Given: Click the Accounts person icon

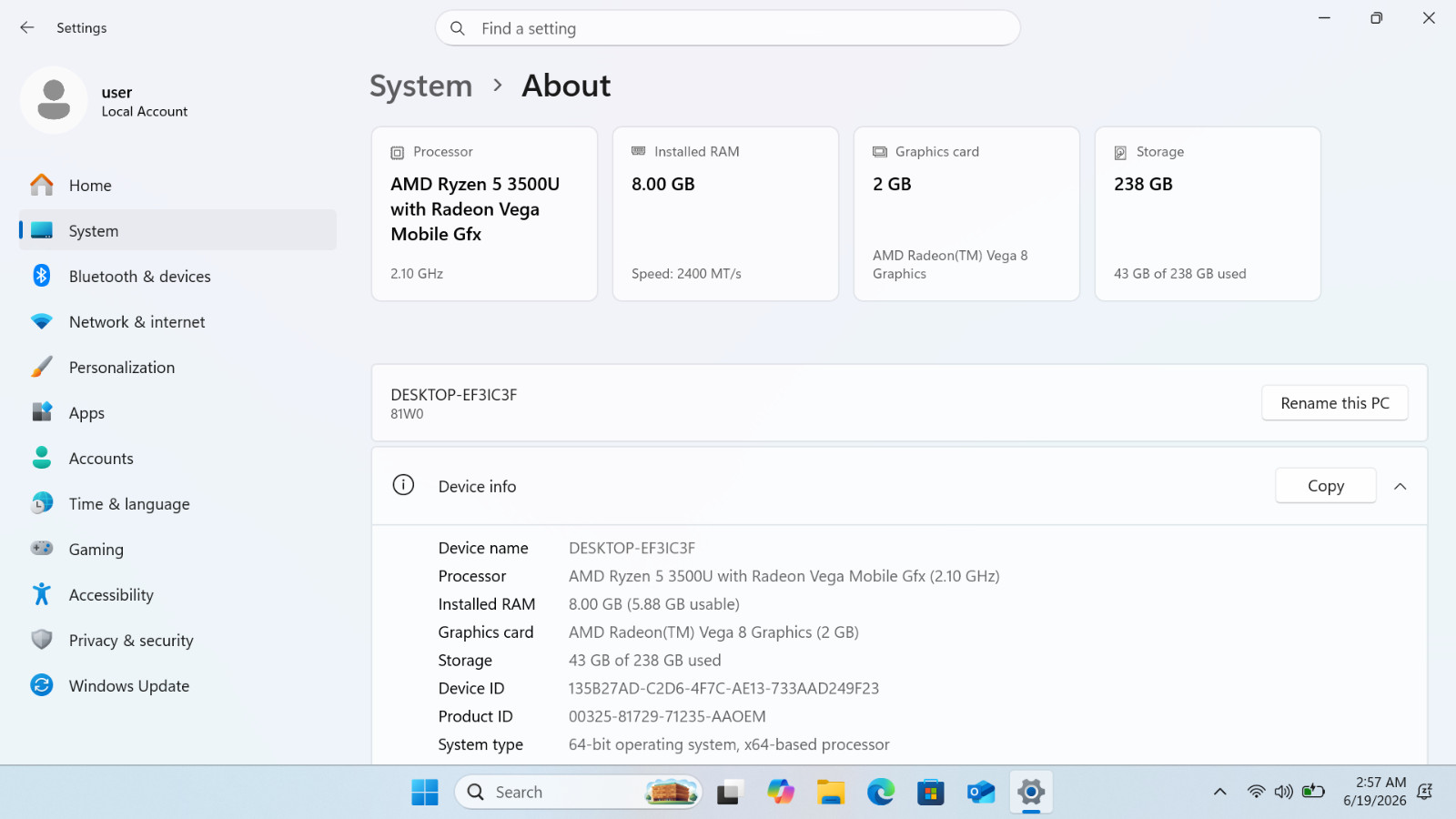Looking at the screenshot, I should click(x=42, y=458).
